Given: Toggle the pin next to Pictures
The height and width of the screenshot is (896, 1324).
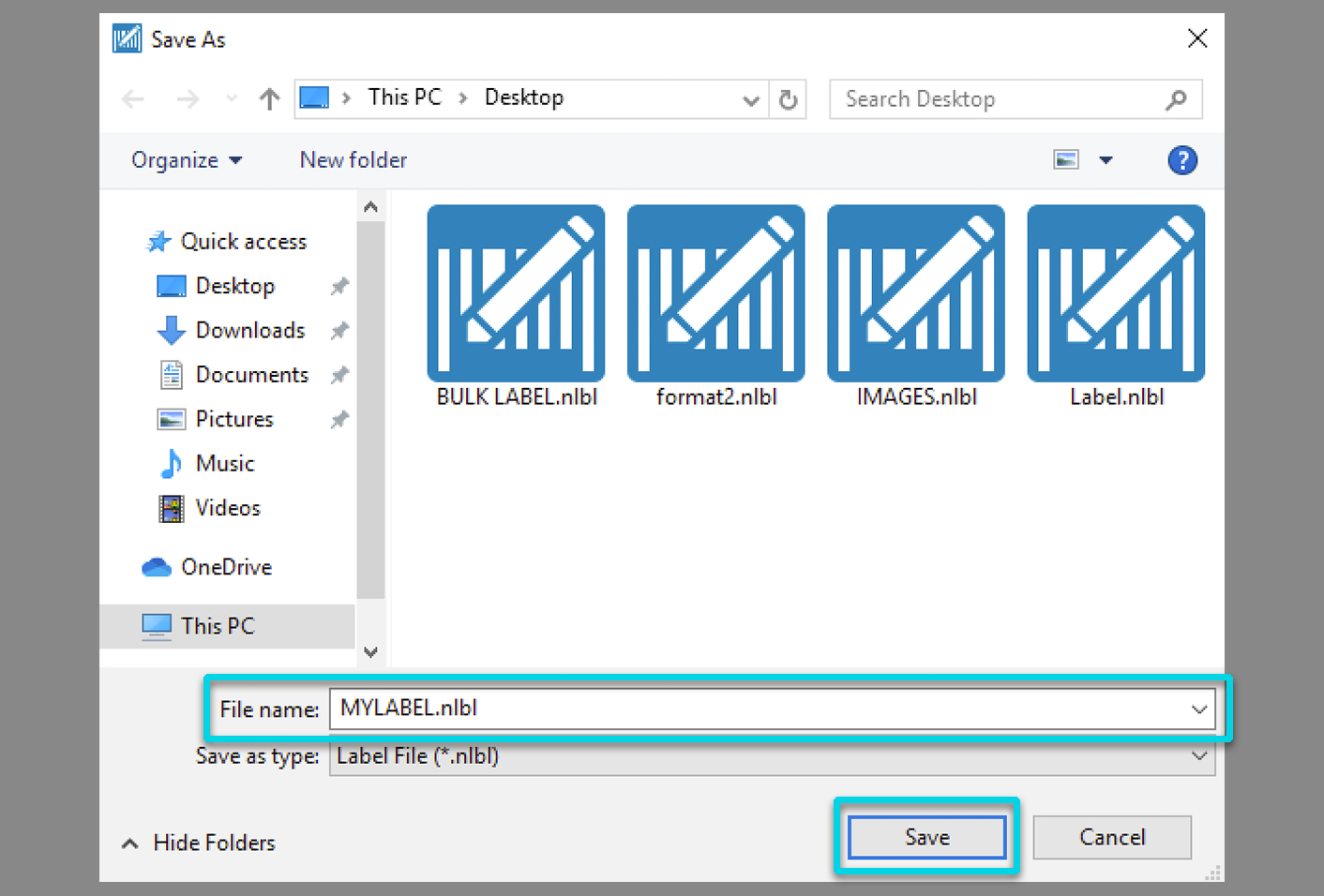Looking at the screenshot, I should (x=339, y=419).
